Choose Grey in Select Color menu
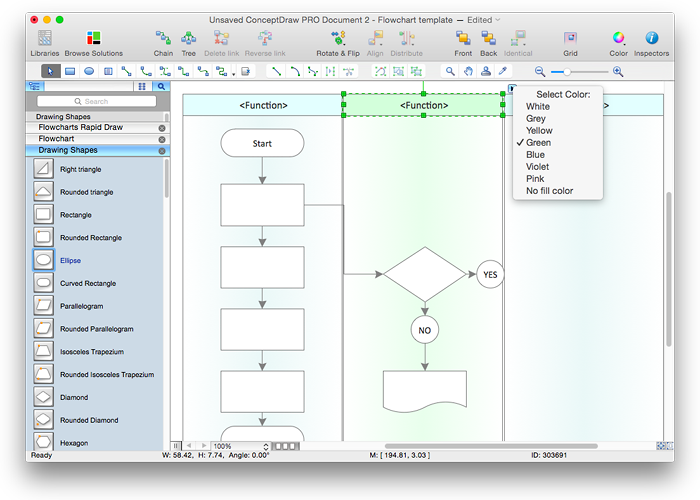This screenshot has width=700, height=500. [x=558, y=118]
